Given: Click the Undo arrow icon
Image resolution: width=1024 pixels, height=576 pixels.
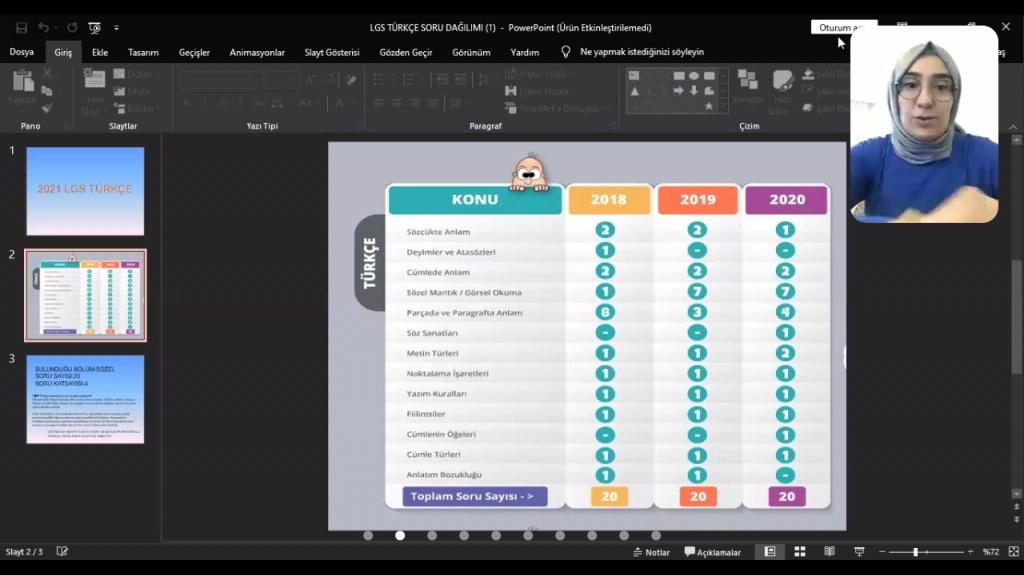Looking at the screenshot, I should [x=44, y=28].
